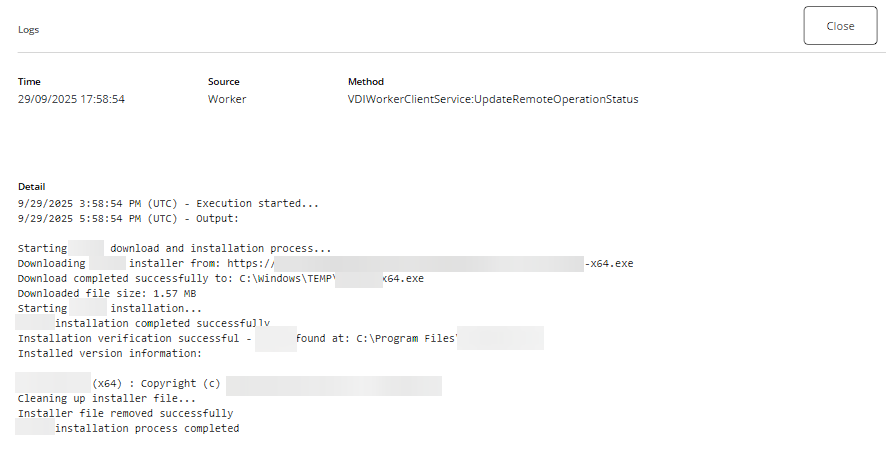Click the "download and installation process" line

(x=220, y=248)
